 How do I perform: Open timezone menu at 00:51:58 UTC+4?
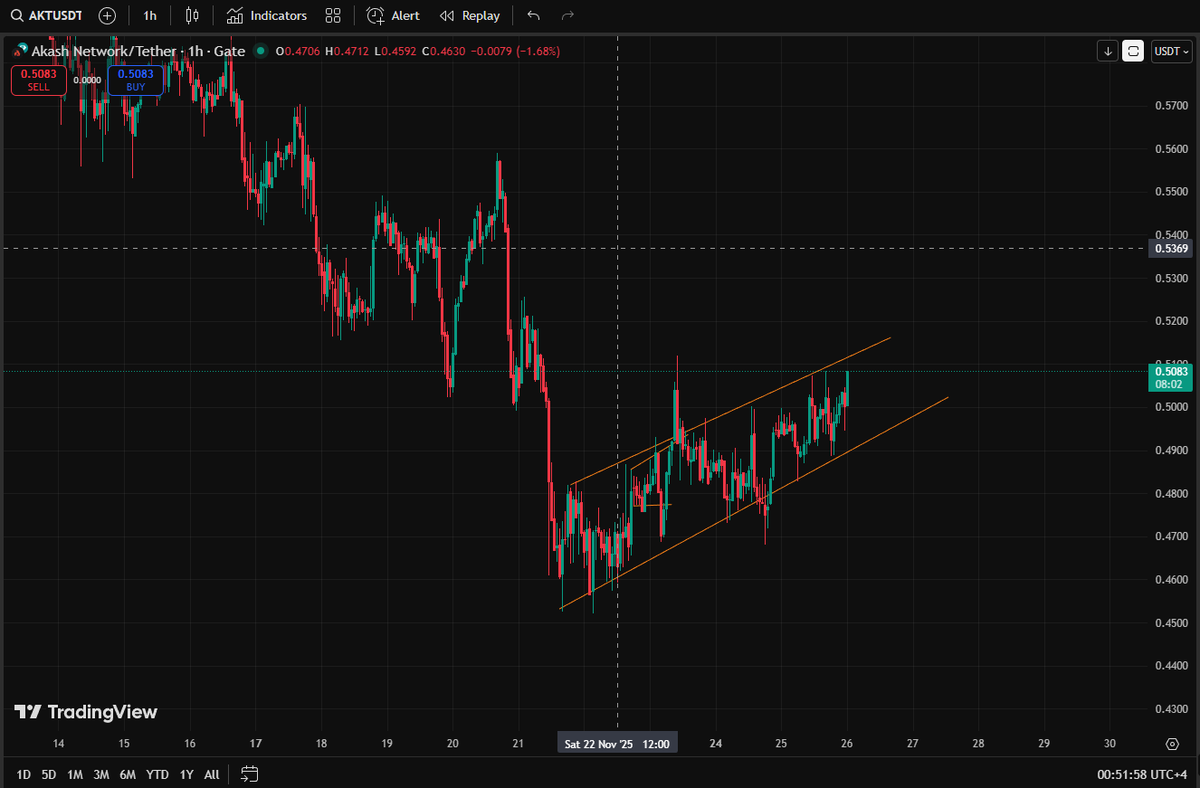click(1140, 774)
